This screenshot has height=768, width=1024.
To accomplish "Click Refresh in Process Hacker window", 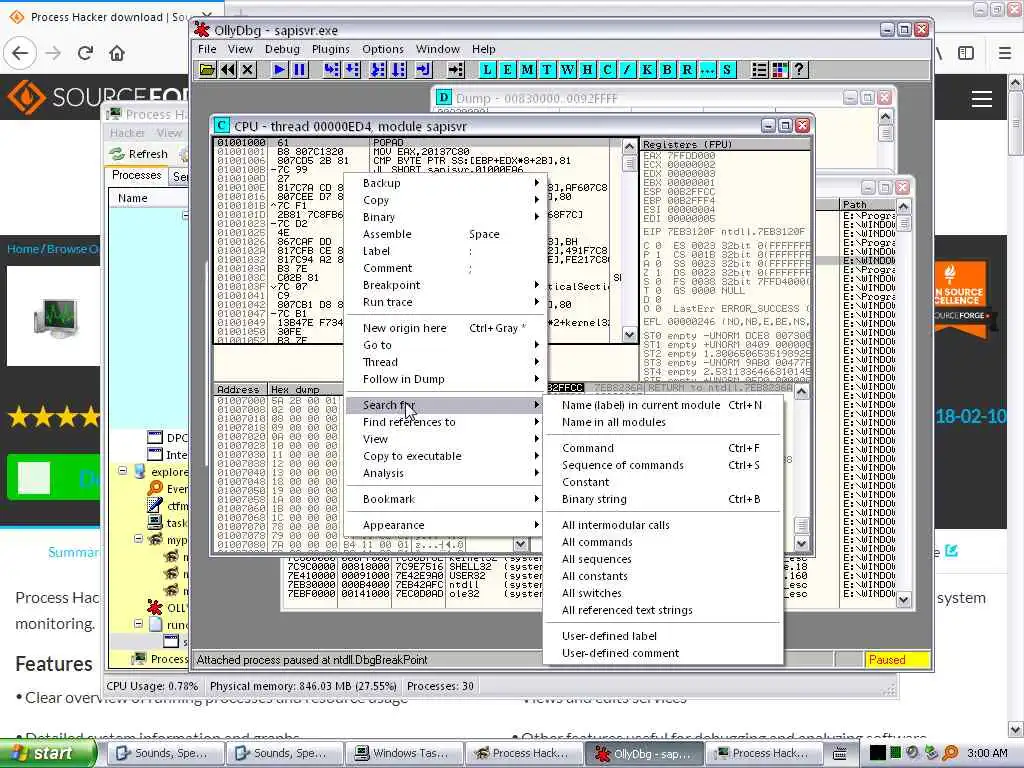I will tap(138, 154).
